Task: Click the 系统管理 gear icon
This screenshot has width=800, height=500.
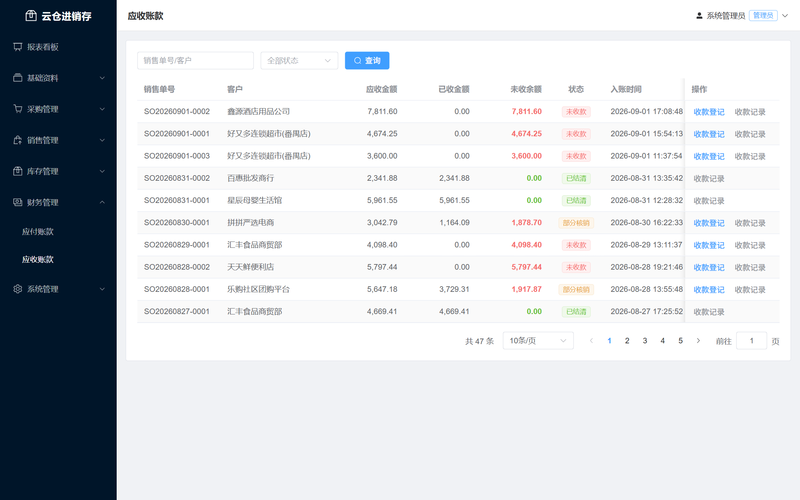Action: pos(18,289)
